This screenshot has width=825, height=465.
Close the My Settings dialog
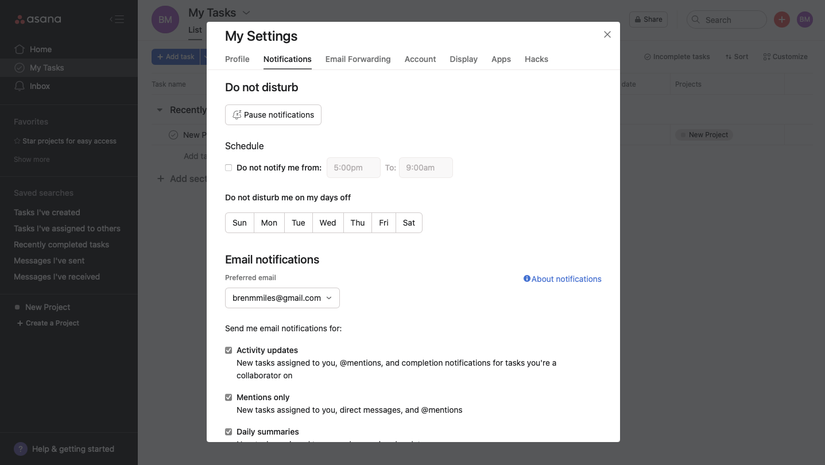coord(607,35)
